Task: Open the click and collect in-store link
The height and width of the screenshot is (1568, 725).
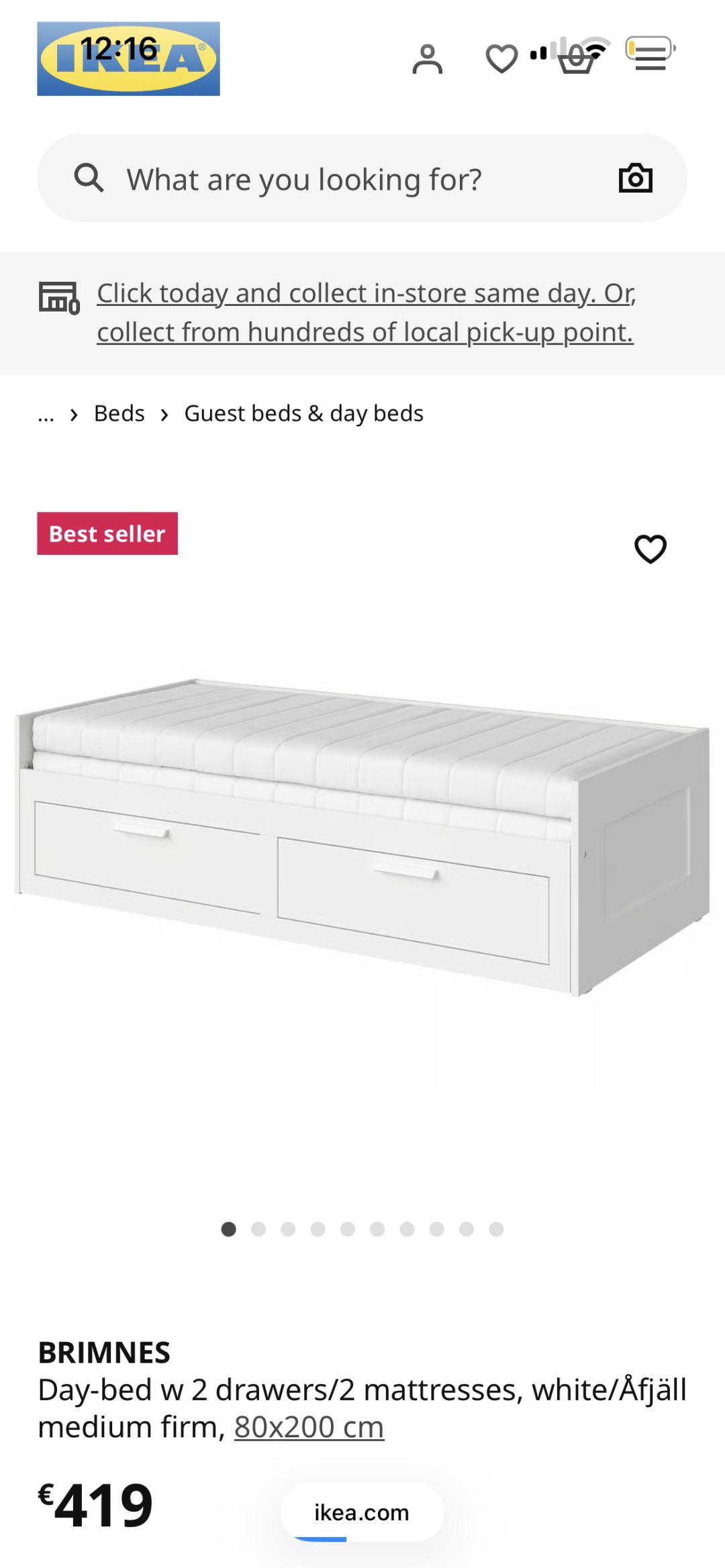Action: 367,313
